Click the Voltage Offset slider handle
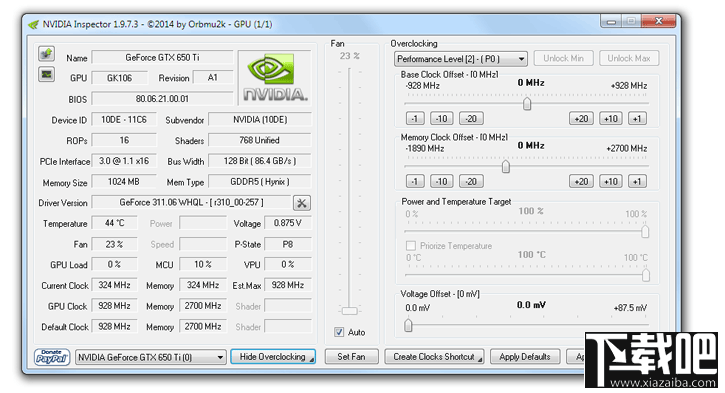The height and width of the screenshot is (393, 725). tap(408, 325)
